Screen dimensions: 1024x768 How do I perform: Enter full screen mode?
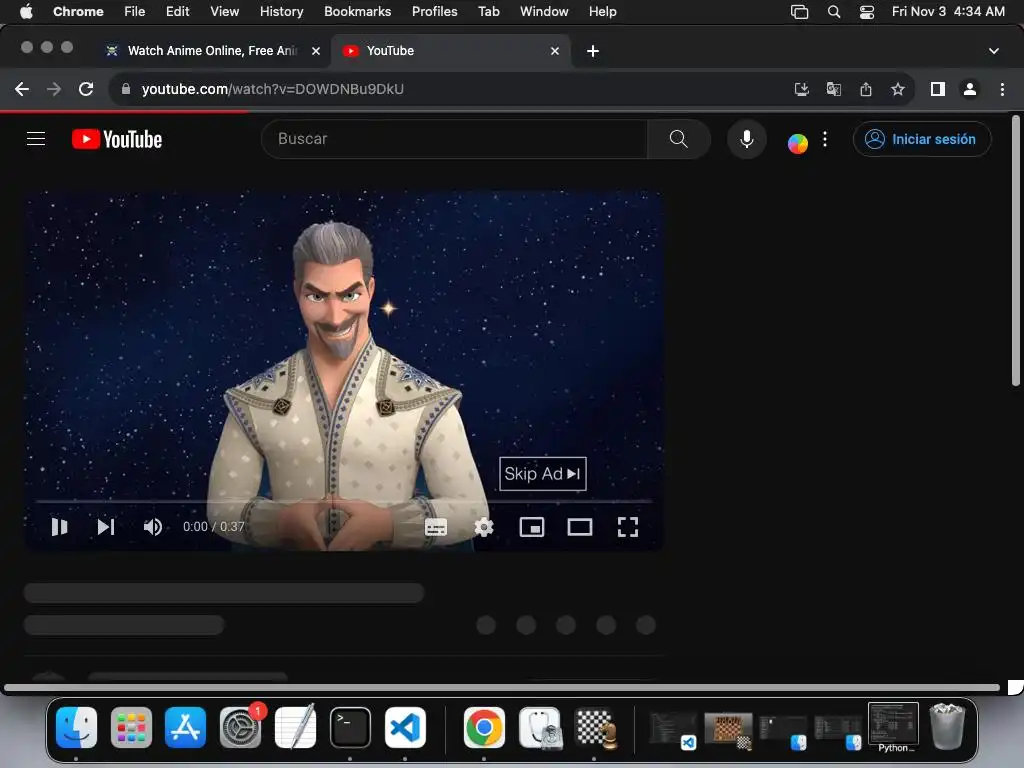coord(628,527)
